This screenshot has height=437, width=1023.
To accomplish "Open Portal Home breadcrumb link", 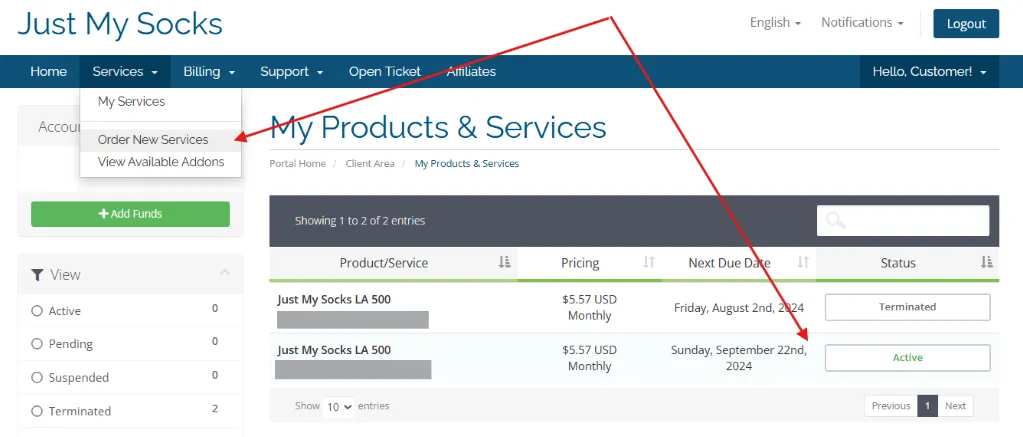I will (x=298, y=164).
